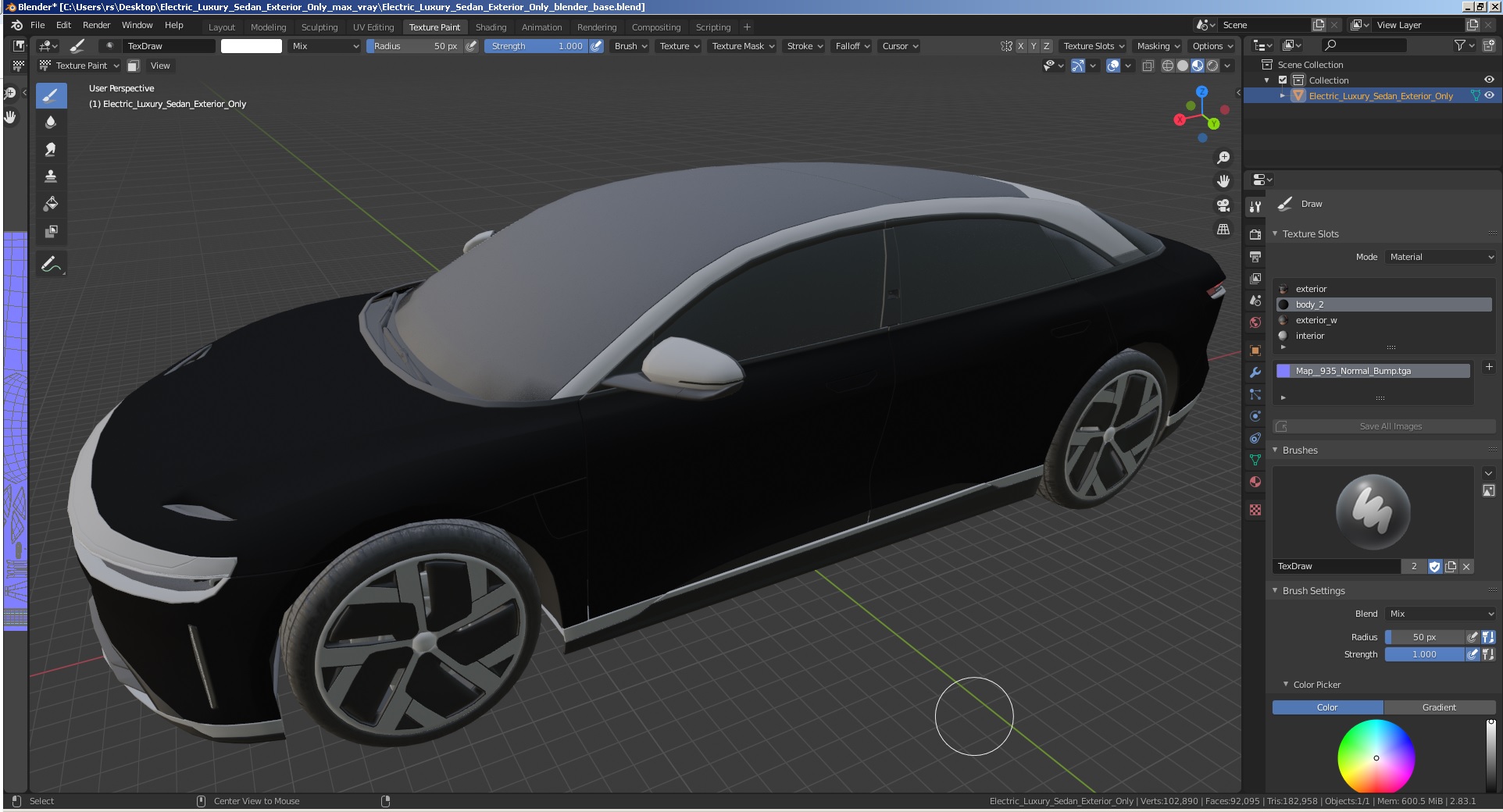Toggle Z axis symmetry button
This screenshot has width=1503, height=812.
[x=1047, y=46]
